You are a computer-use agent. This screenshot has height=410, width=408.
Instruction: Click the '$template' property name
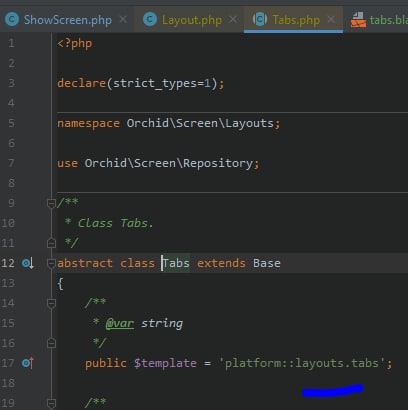point(165,363)
